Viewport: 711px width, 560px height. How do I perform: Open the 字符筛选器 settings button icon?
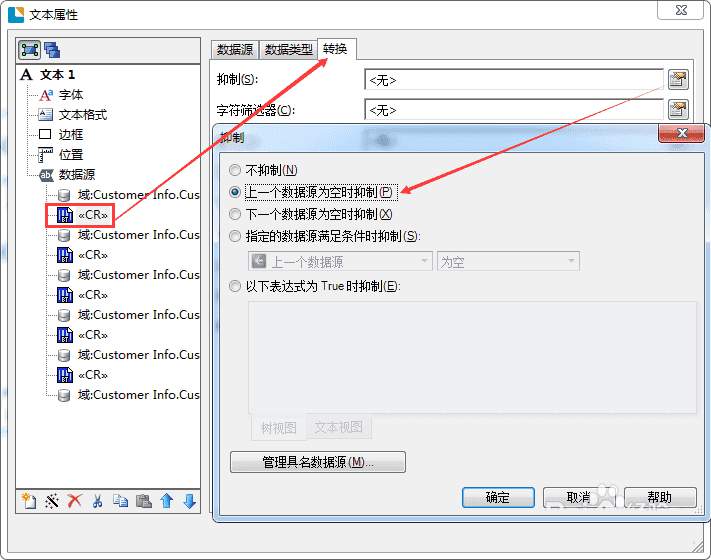pyautogui.click(x=678, y=110)
